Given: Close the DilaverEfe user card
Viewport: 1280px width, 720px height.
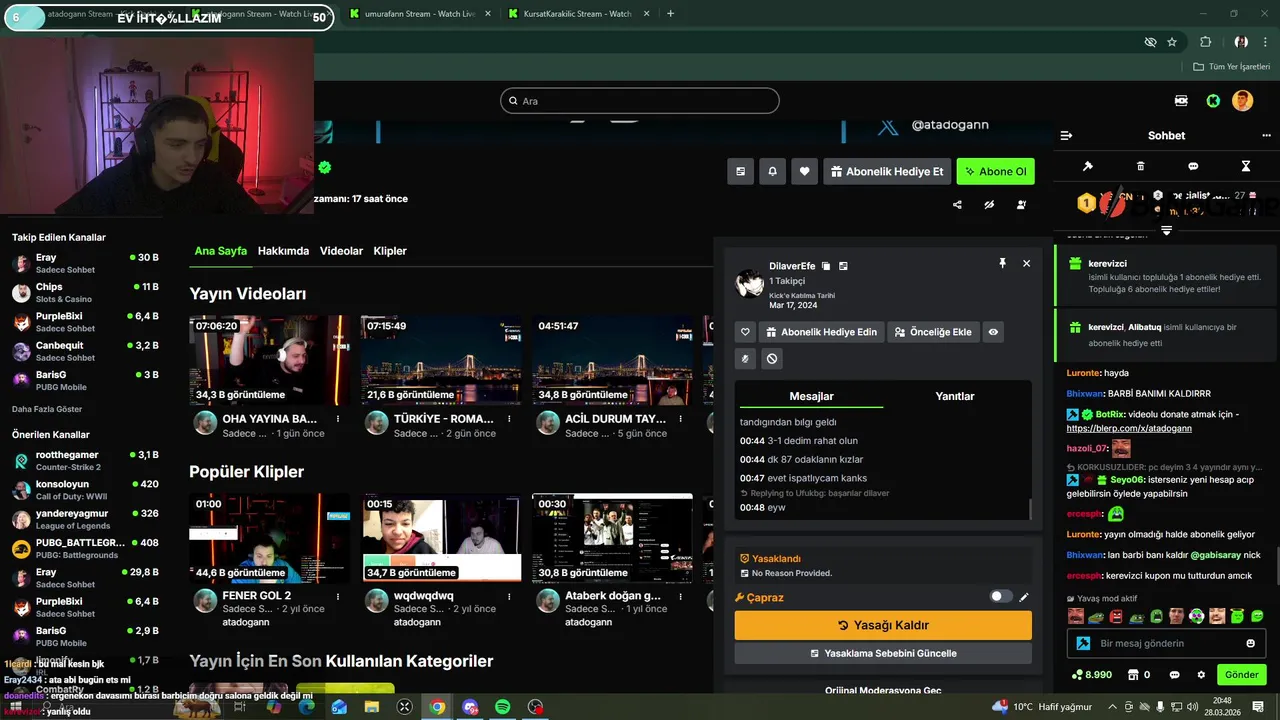Looking at the screenshot, I should (x=1026, y=263).
